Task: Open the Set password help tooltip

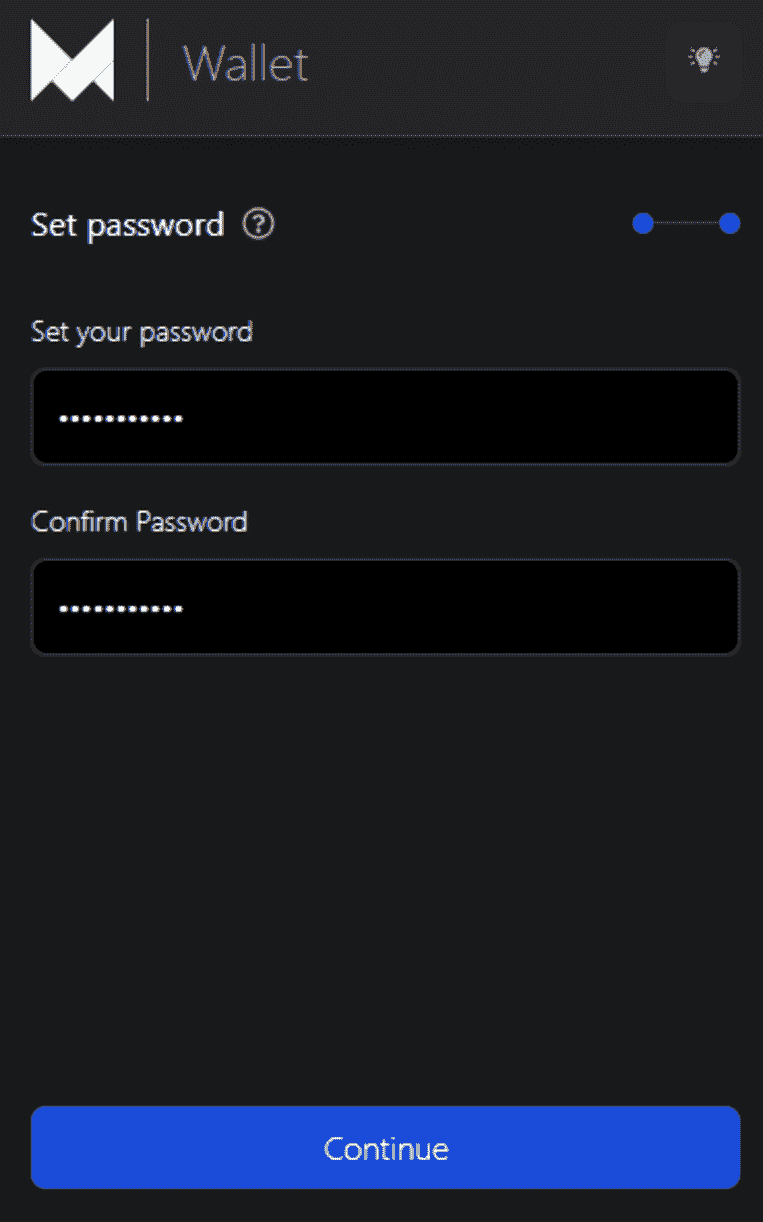Action: click(258, 224)
